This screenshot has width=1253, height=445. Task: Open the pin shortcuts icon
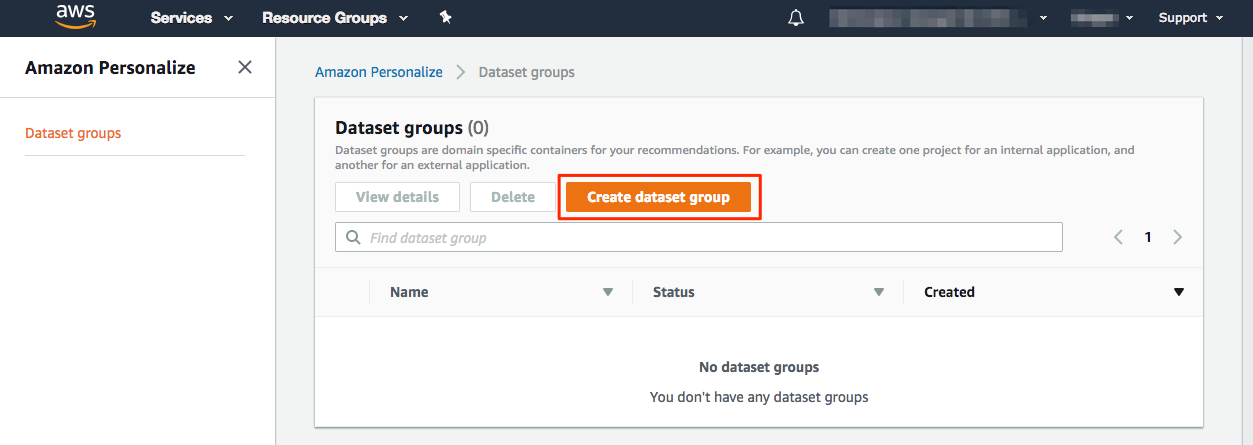445,18
